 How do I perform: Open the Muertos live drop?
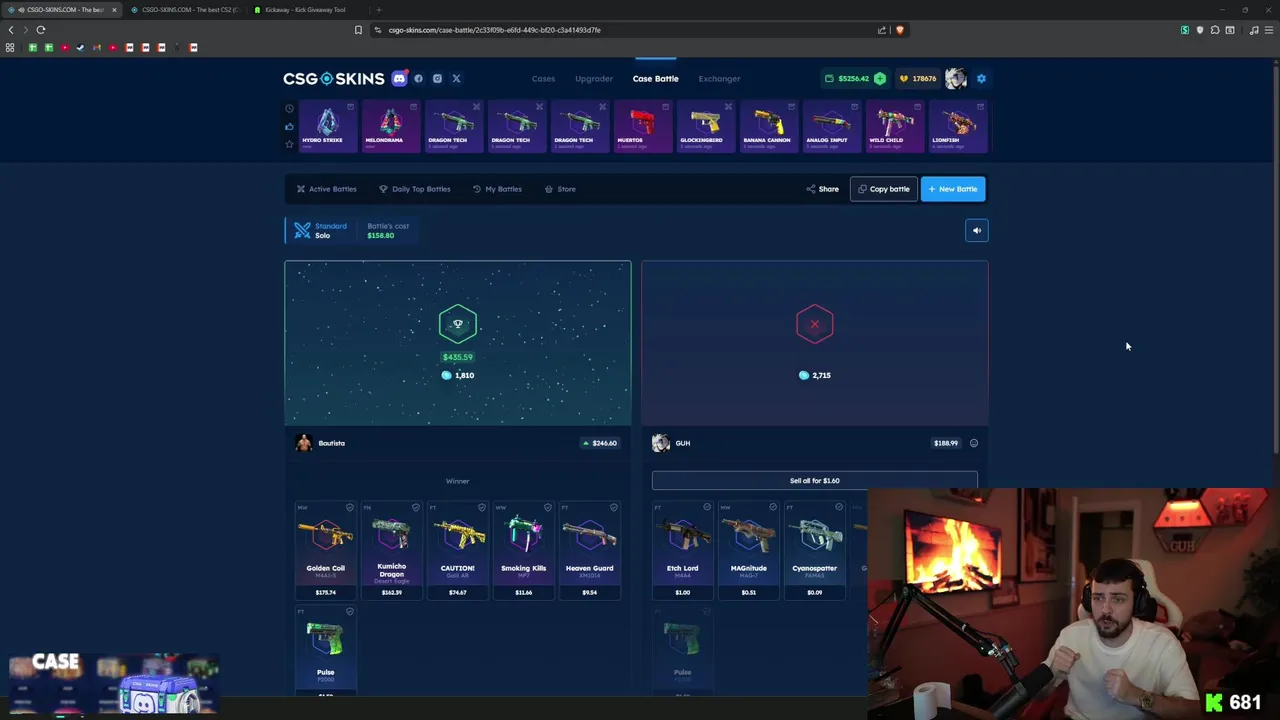pos(642,126)
